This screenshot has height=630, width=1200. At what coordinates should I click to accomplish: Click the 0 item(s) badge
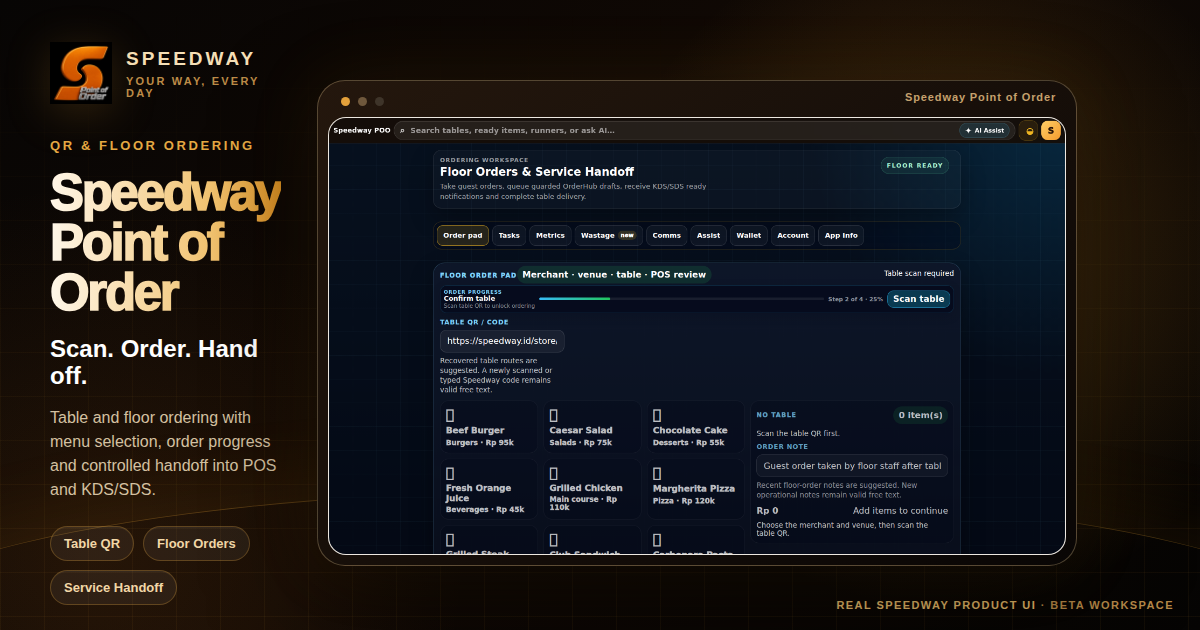coord(920,415)
